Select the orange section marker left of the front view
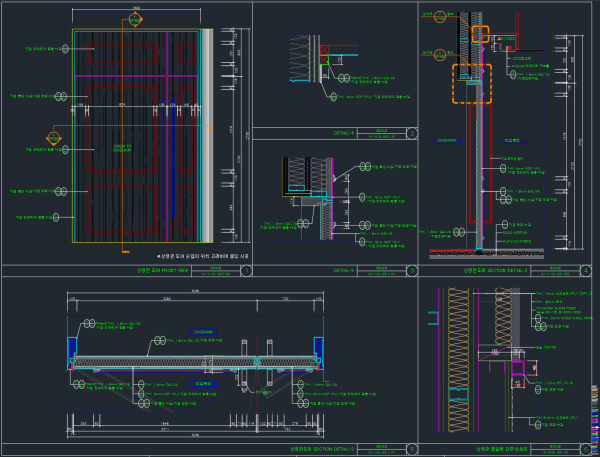Screen dimensions: 600x457 pyautogui.click(x=54, y=139)
